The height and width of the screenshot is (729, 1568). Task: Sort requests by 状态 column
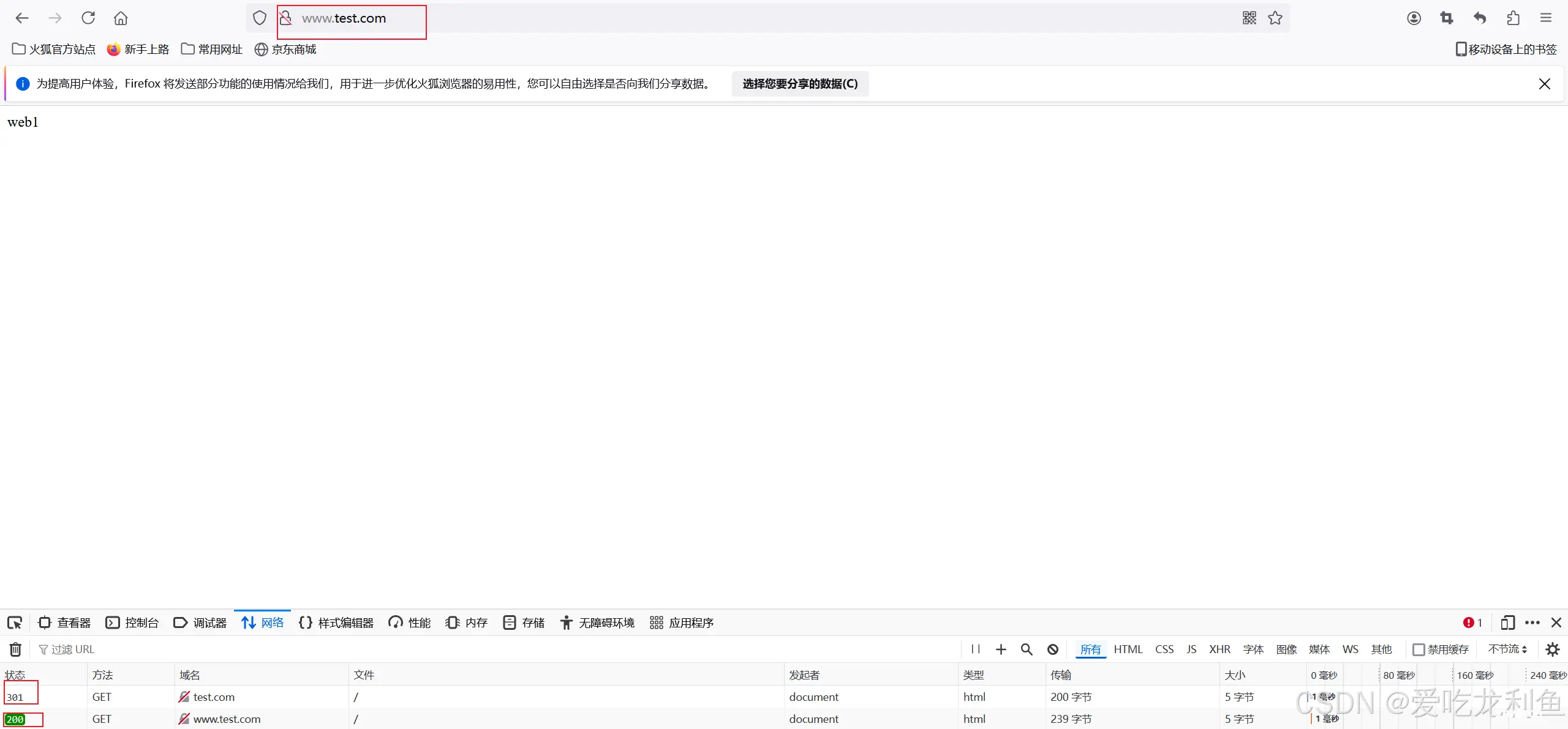coord(43,675)
